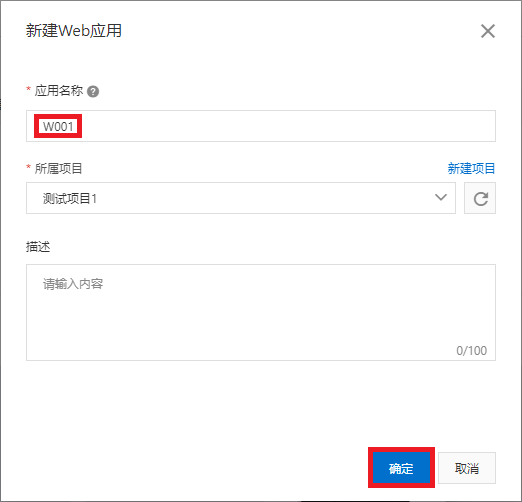This screenshot has width=522, height=502.
Task: Open the 测试项目1 project combo box
Action: click(241, 198)
